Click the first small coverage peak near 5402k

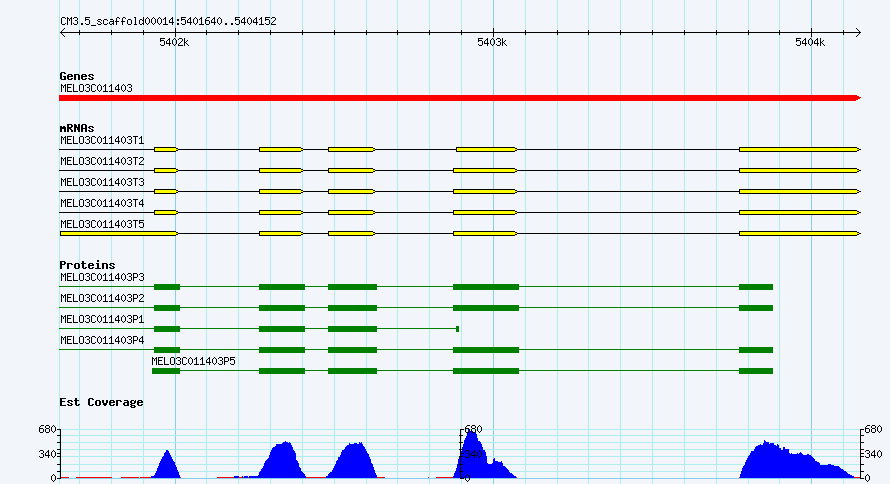coord(167,465)
